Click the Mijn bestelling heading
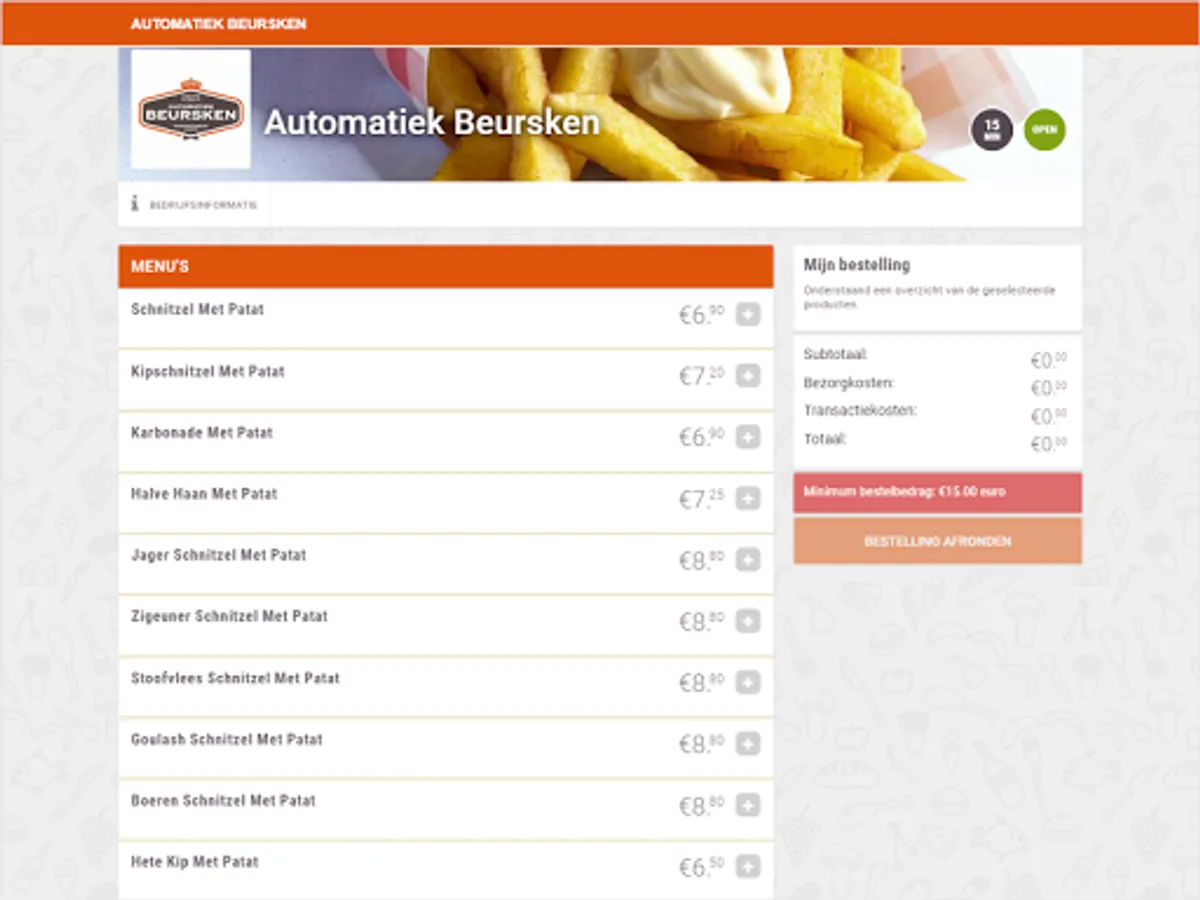This screenshot has height=900, width=1200. coord(857,265)
